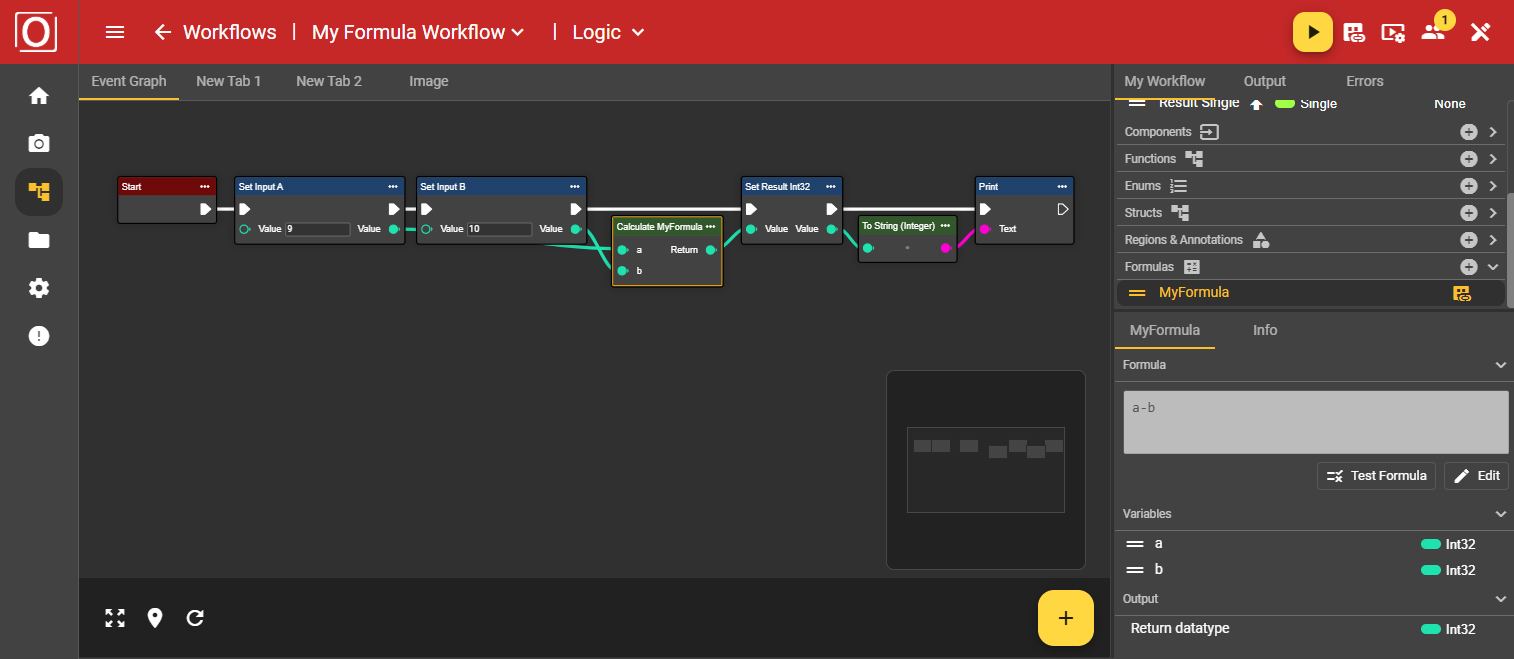This screenshot has height=659, width=1514.
Task: Switch to the New Tab 1 tab
Action: coord(229,81)
